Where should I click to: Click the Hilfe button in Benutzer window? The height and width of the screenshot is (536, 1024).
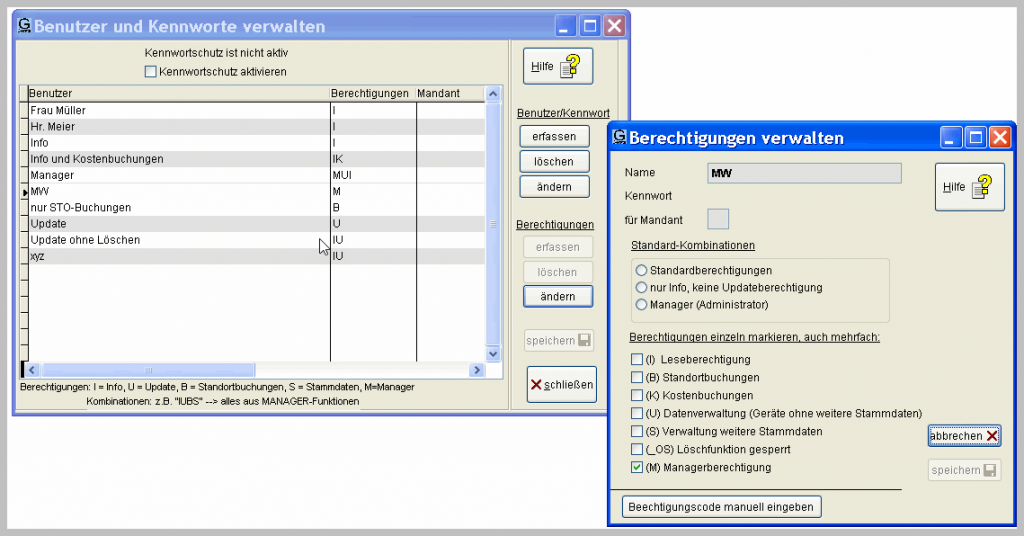(557, 66)
